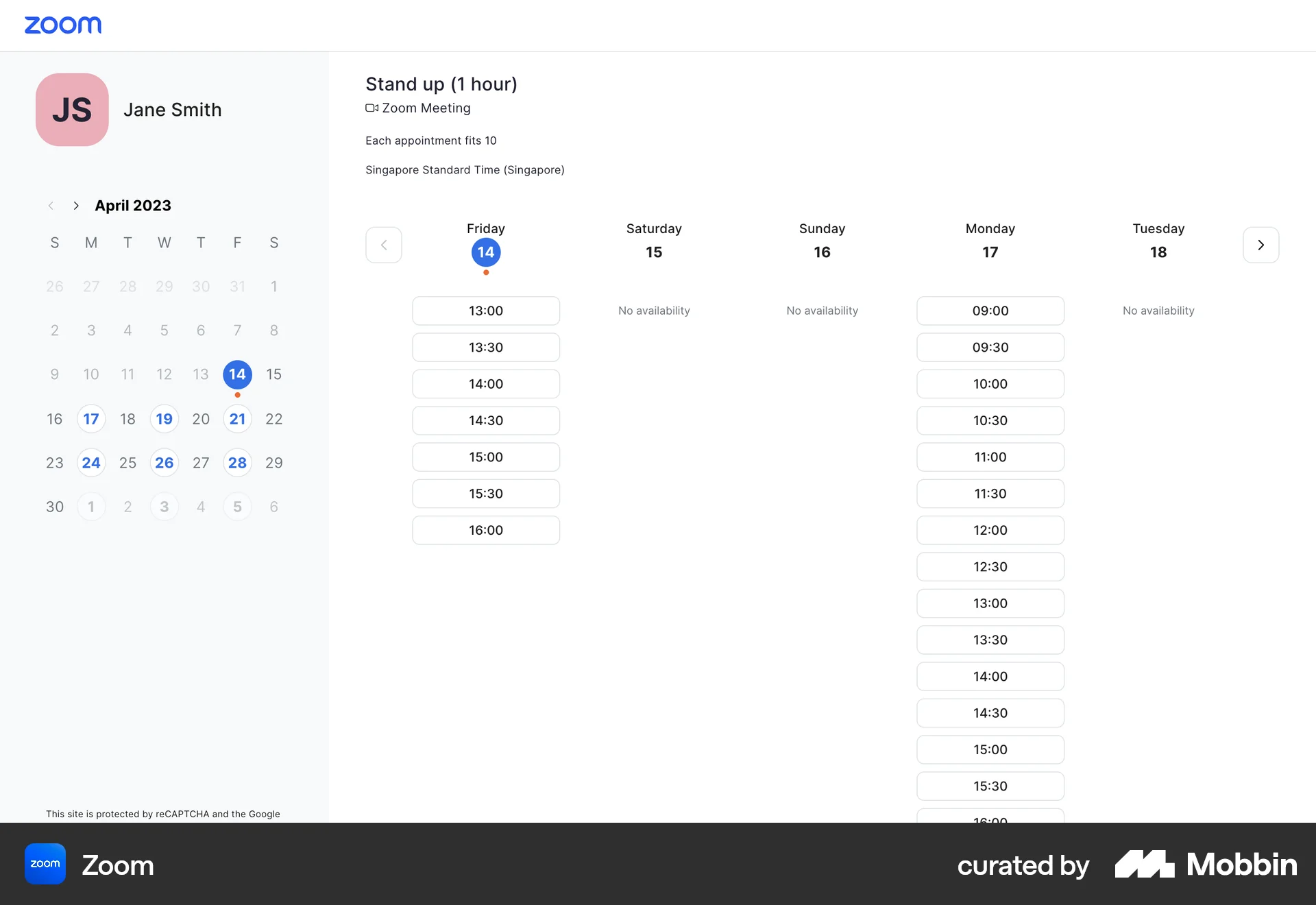Select April 19 on the mini calendar
This screenshot has height=905, width=1316.
tap(164, 419)
